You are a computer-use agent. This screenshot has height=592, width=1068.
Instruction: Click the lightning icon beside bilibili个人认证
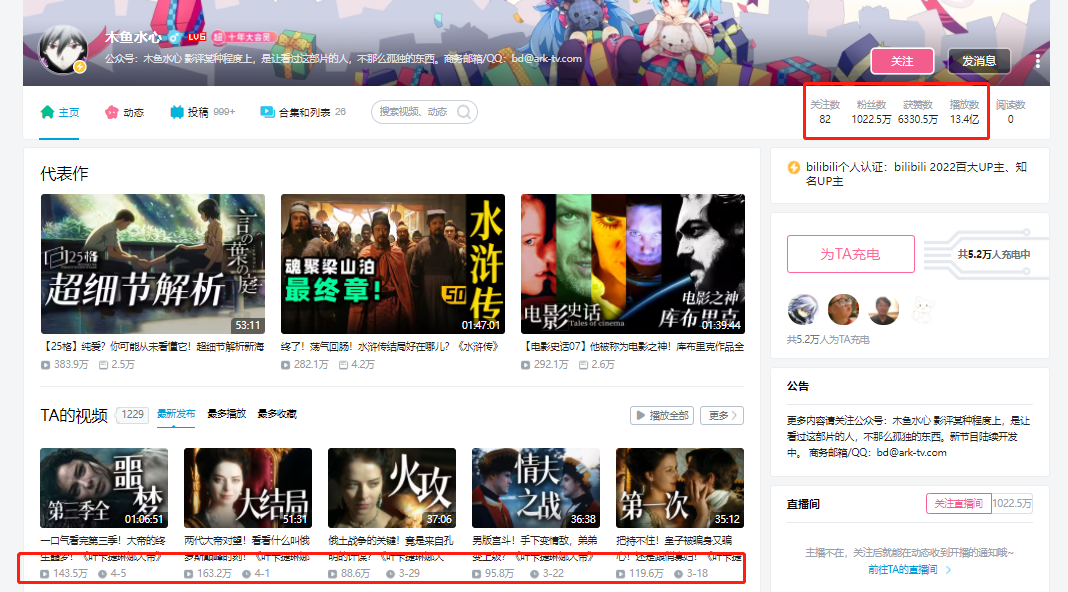(x=794, y=168)
